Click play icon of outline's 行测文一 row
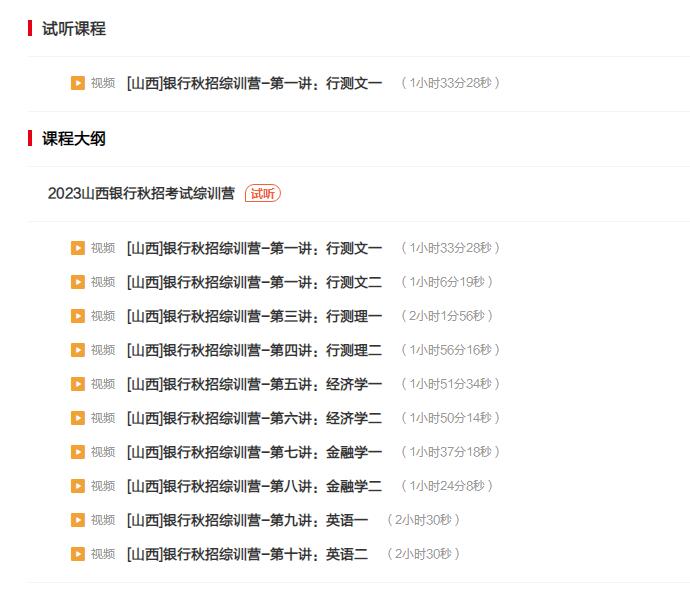 point(78,248)
